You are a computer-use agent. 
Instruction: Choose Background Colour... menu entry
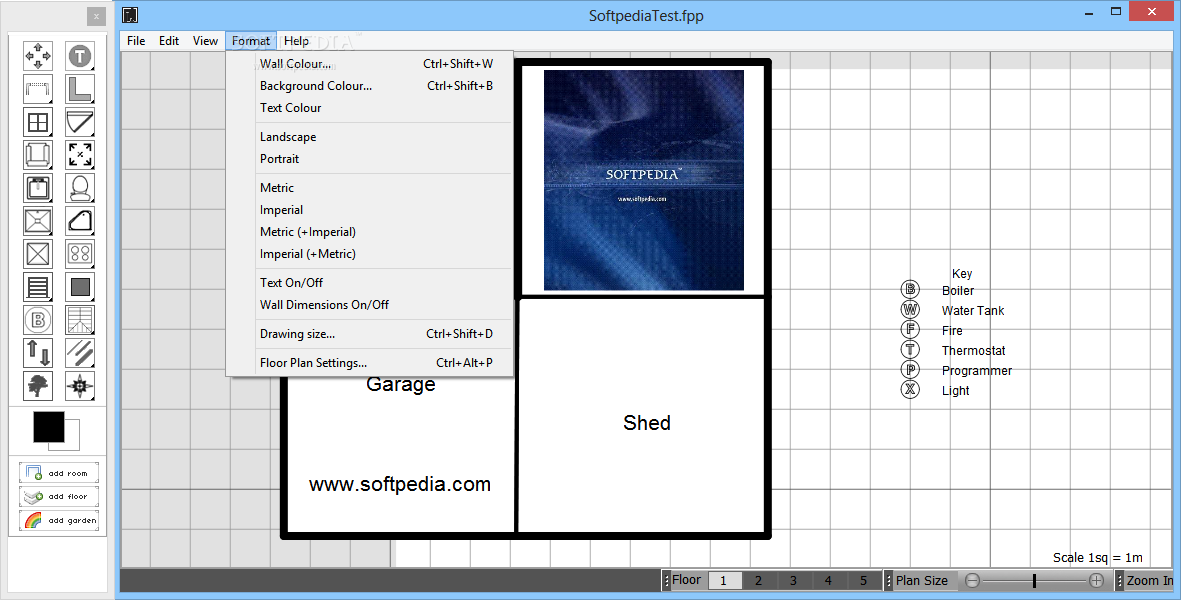(370, 86)
